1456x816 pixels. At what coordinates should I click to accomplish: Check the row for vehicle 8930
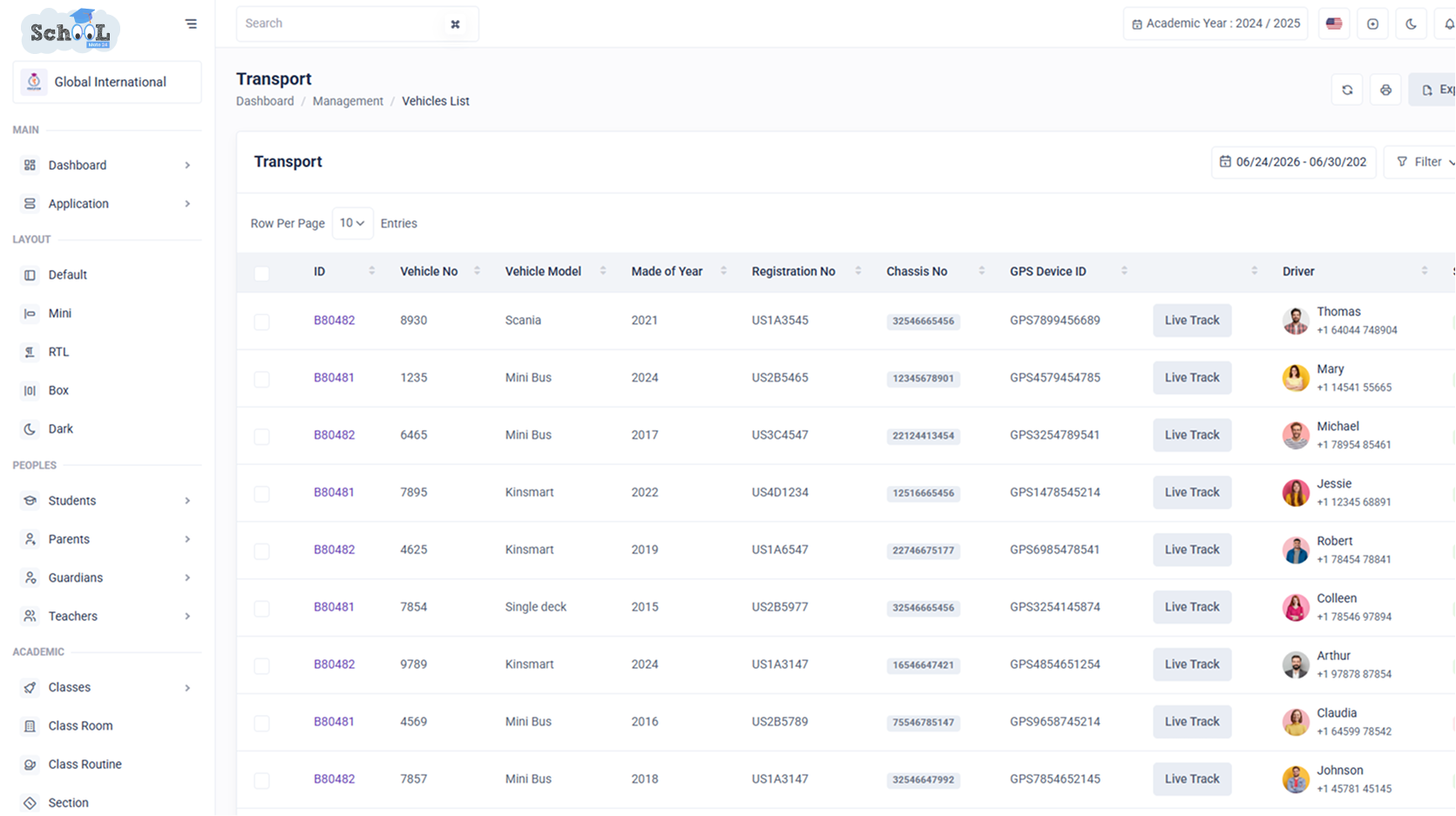point(261,321)
